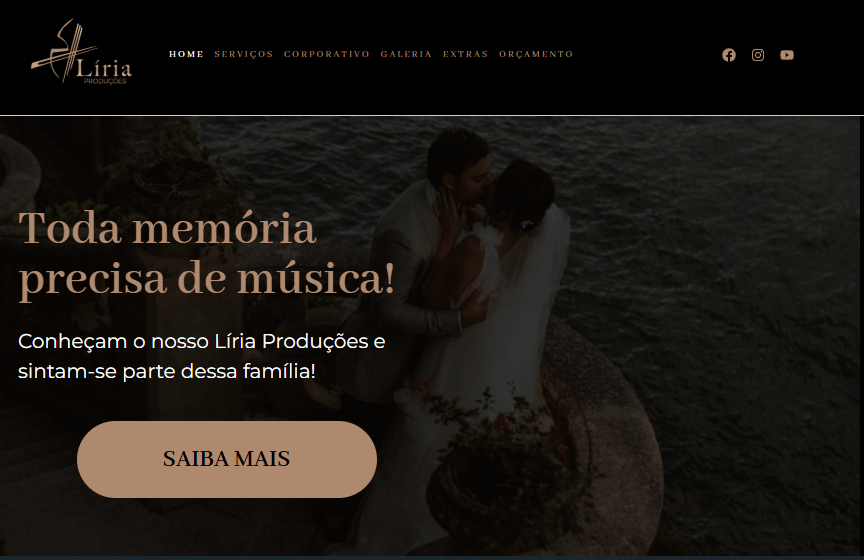The width and height of the screenshot is (864, 560).
Task: Click the 'Toda memória' heading line
Action: click(168, 228)
